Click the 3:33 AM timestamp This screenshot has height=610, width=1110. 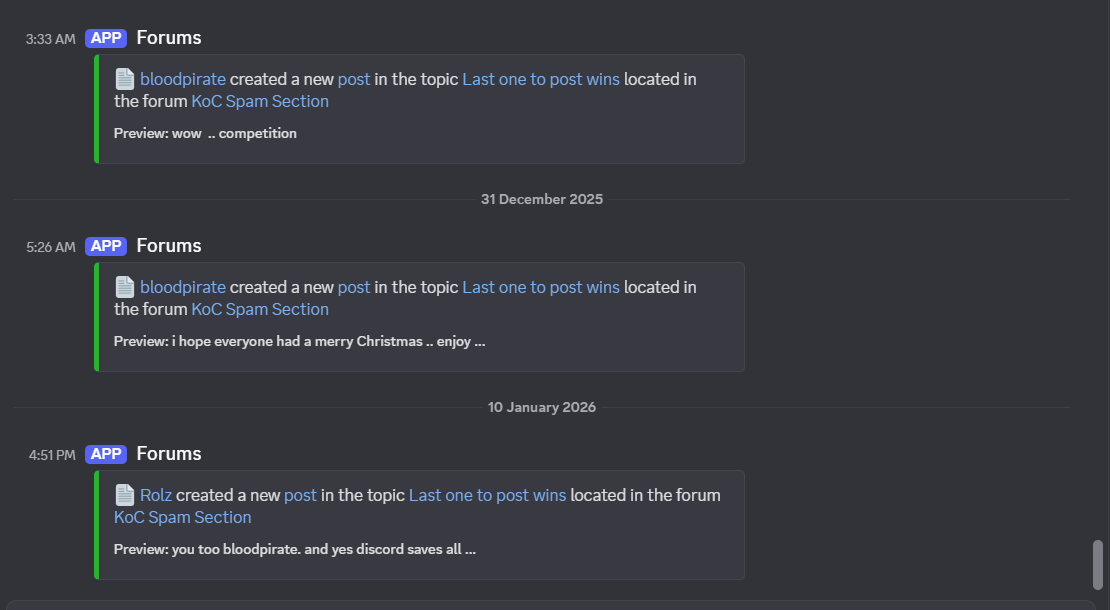pos(49,39)
